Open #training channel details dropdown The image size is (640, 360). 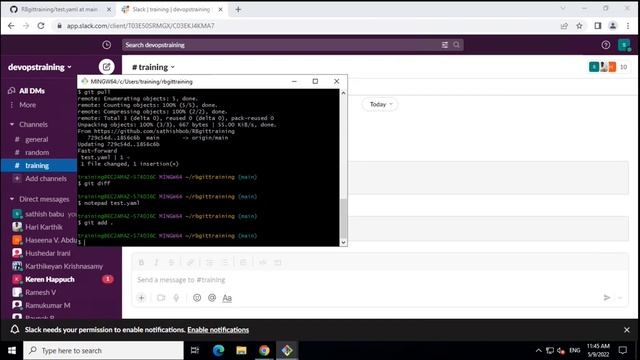[153, 67]
